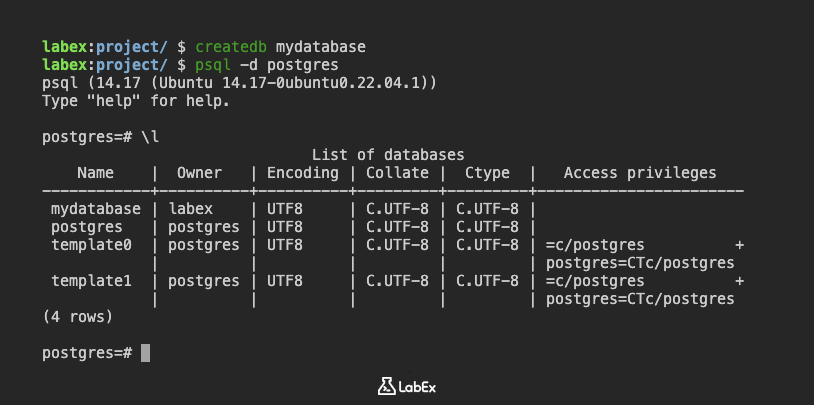
Task: Click the template1 database name
Action: click(x=92, y=281)
